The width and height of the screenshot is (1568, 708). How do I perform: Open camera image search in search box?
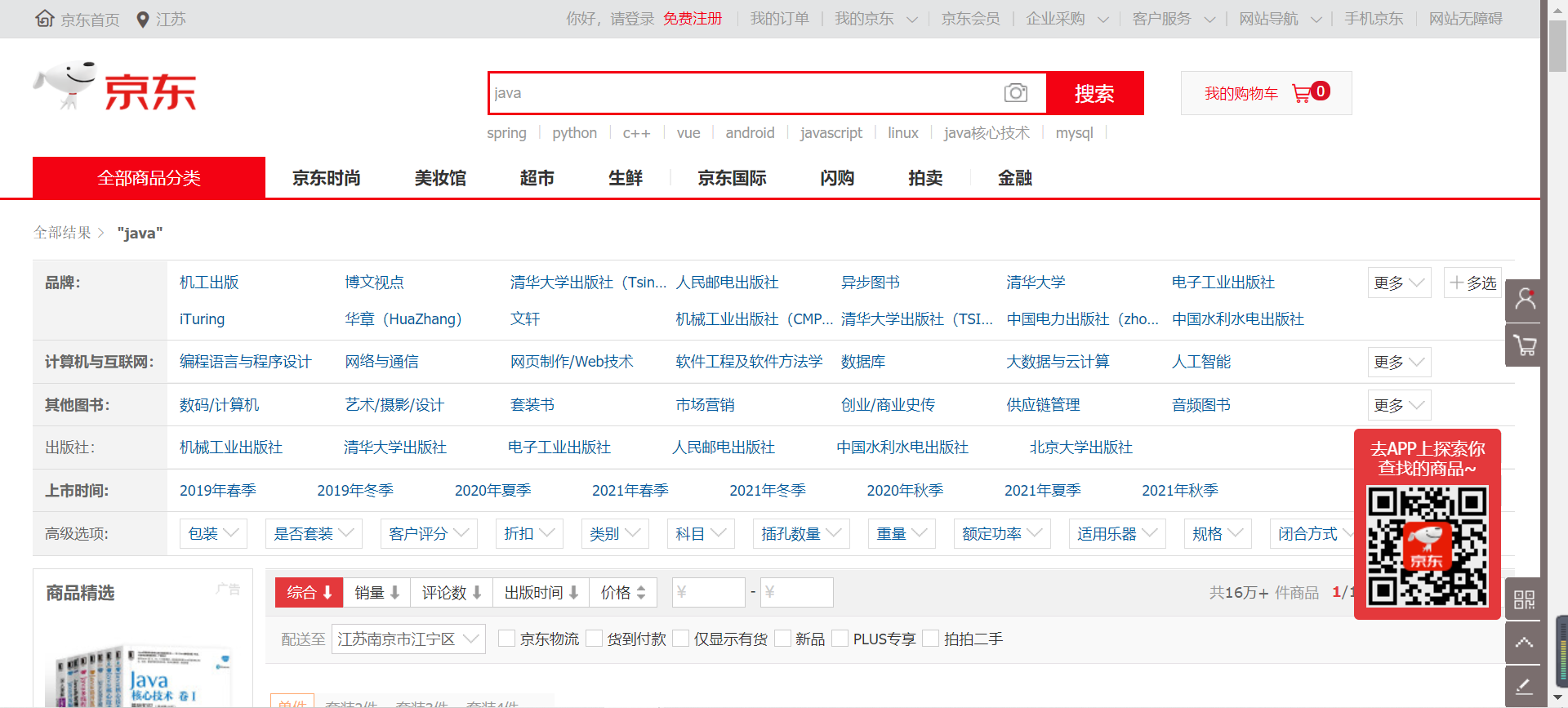click(1016, 93)
